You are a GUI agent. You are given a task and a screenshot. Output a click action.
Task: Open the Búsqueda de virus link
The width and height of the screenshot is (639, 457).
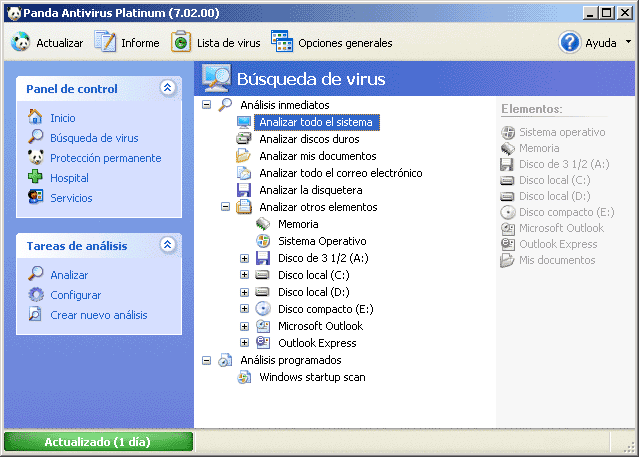tap(94, 138)
